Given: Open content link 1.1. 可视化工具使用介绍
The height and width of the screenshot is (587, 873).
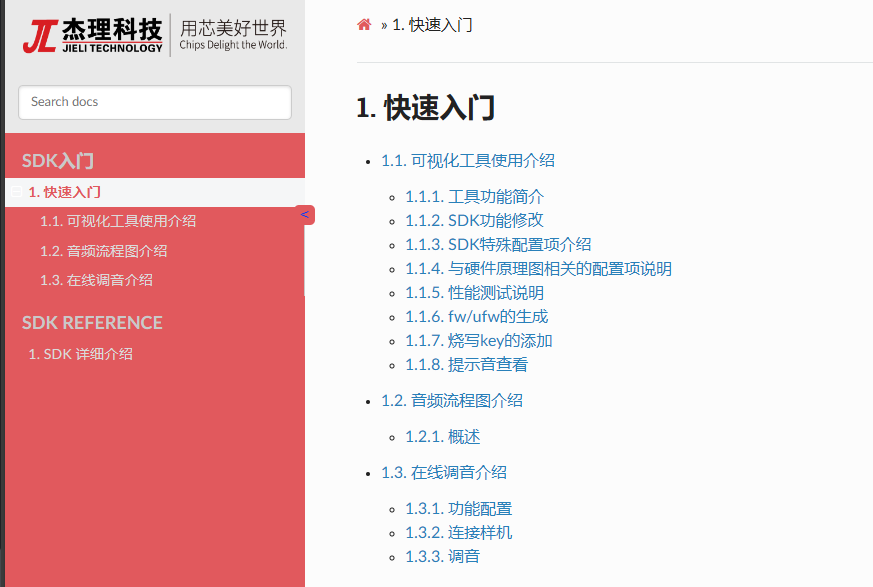Looking at the screenshot, I should pyautogui.click(x=468, y=161).
